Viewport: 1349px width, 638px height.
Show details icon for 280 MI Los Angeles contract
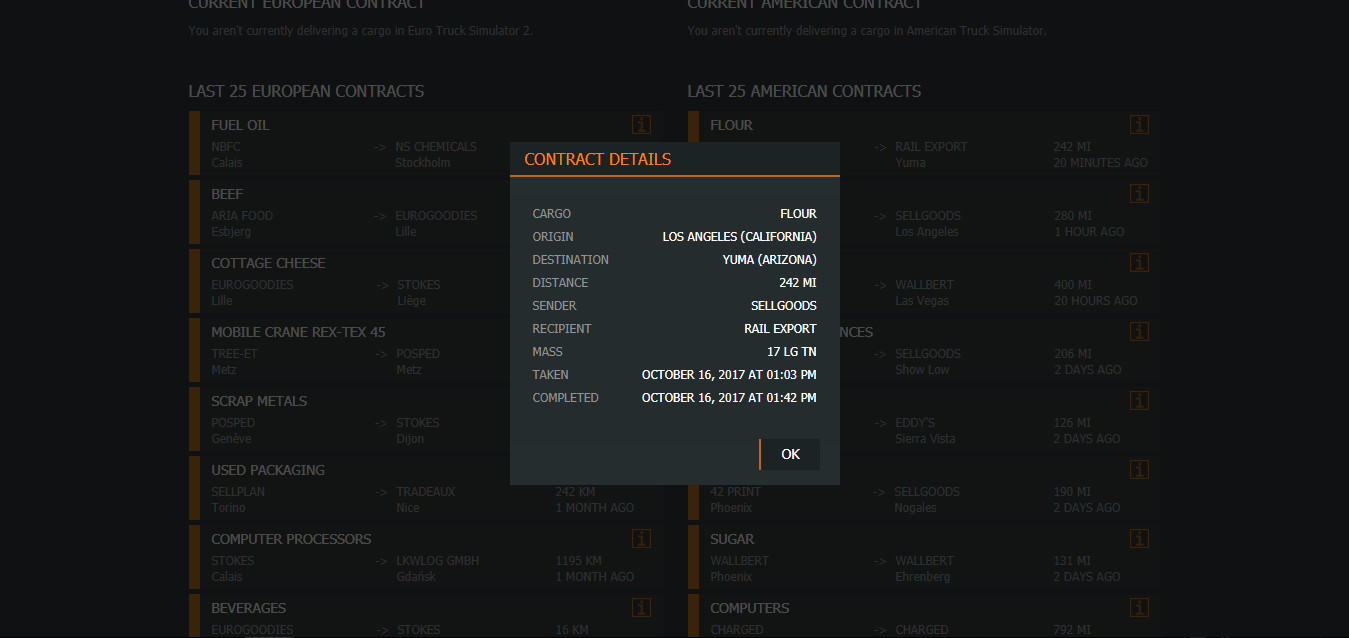(1139, 194)
